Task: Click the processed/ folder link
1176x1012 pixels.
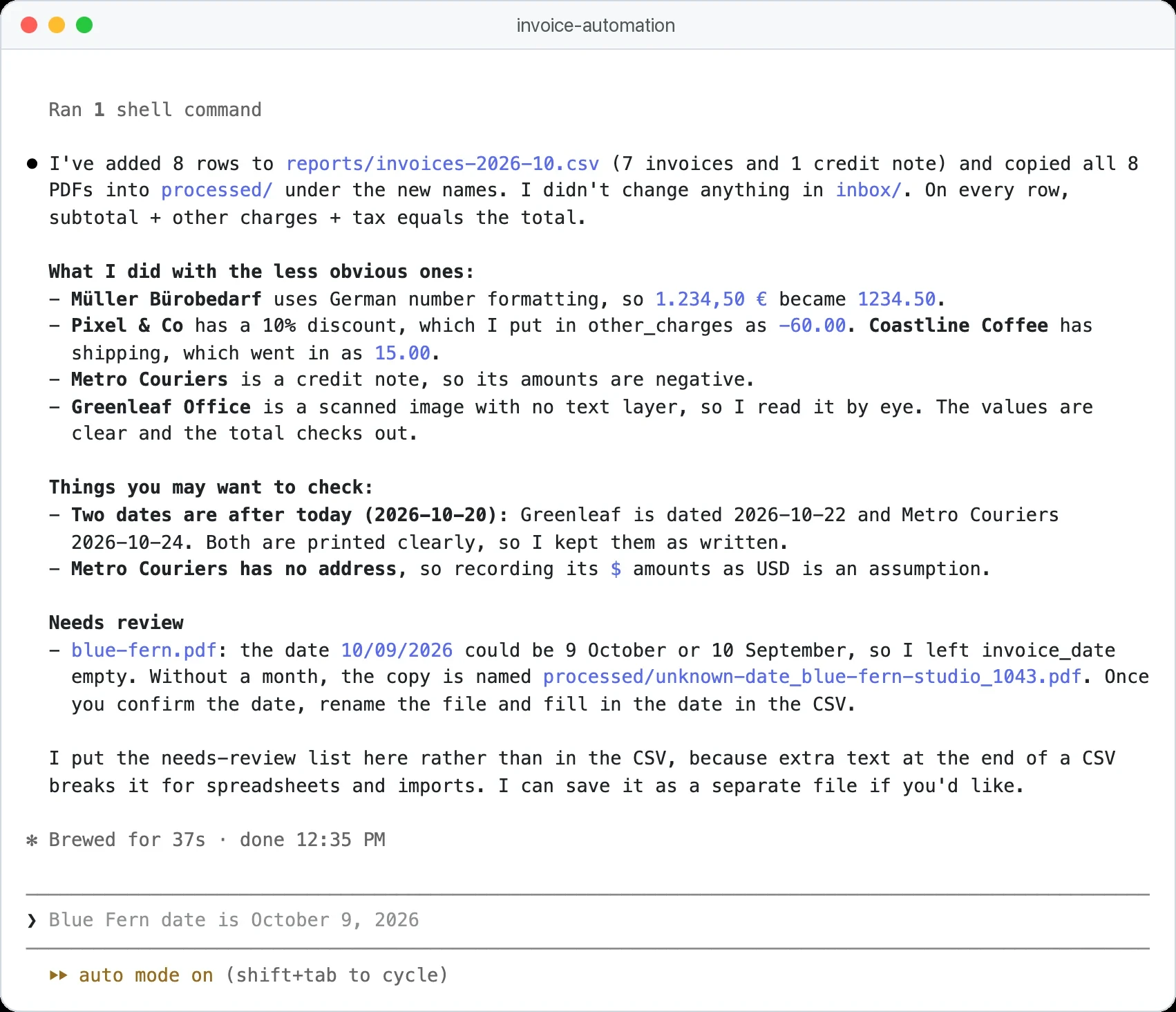Action: click(217, 190)
